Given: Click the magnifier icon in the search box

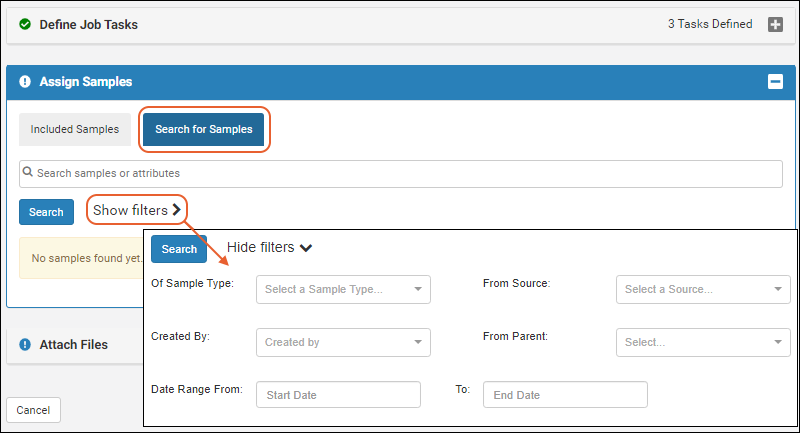Looking at the screenshot, I should tap(29, 173).
